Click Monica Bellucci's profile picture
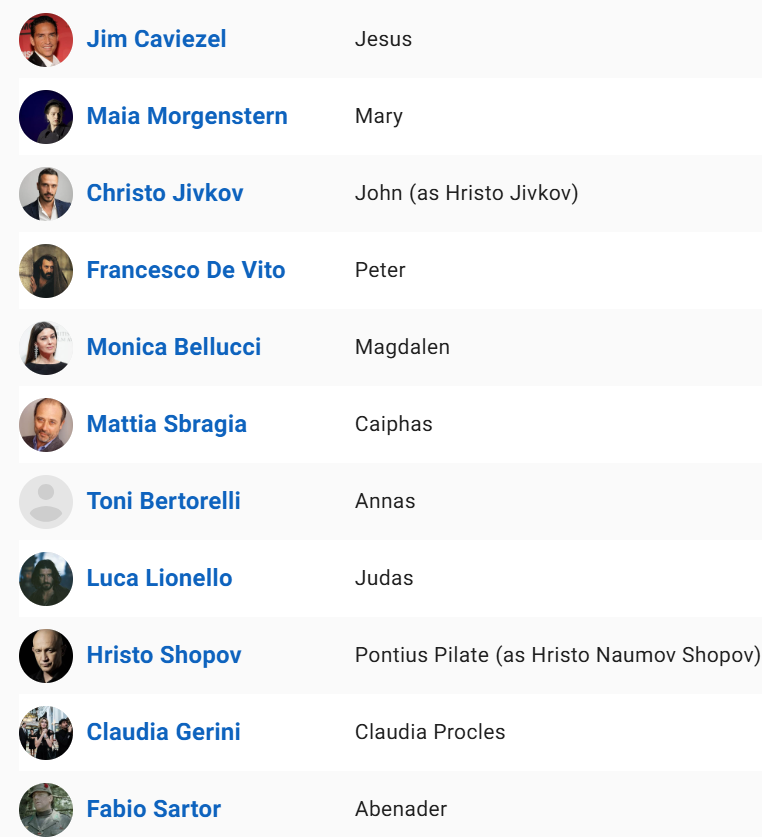This screenshot has width=762, height=837. point(46,348)
